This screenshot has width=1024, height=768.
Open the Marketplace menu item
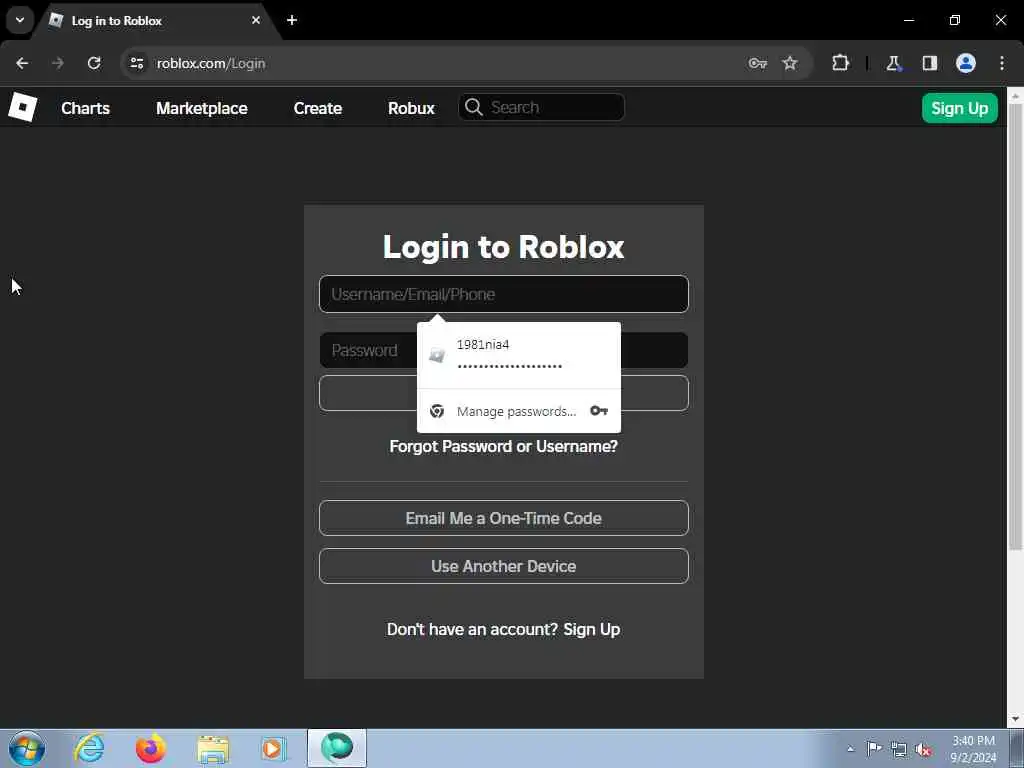[x=202, y=108]
